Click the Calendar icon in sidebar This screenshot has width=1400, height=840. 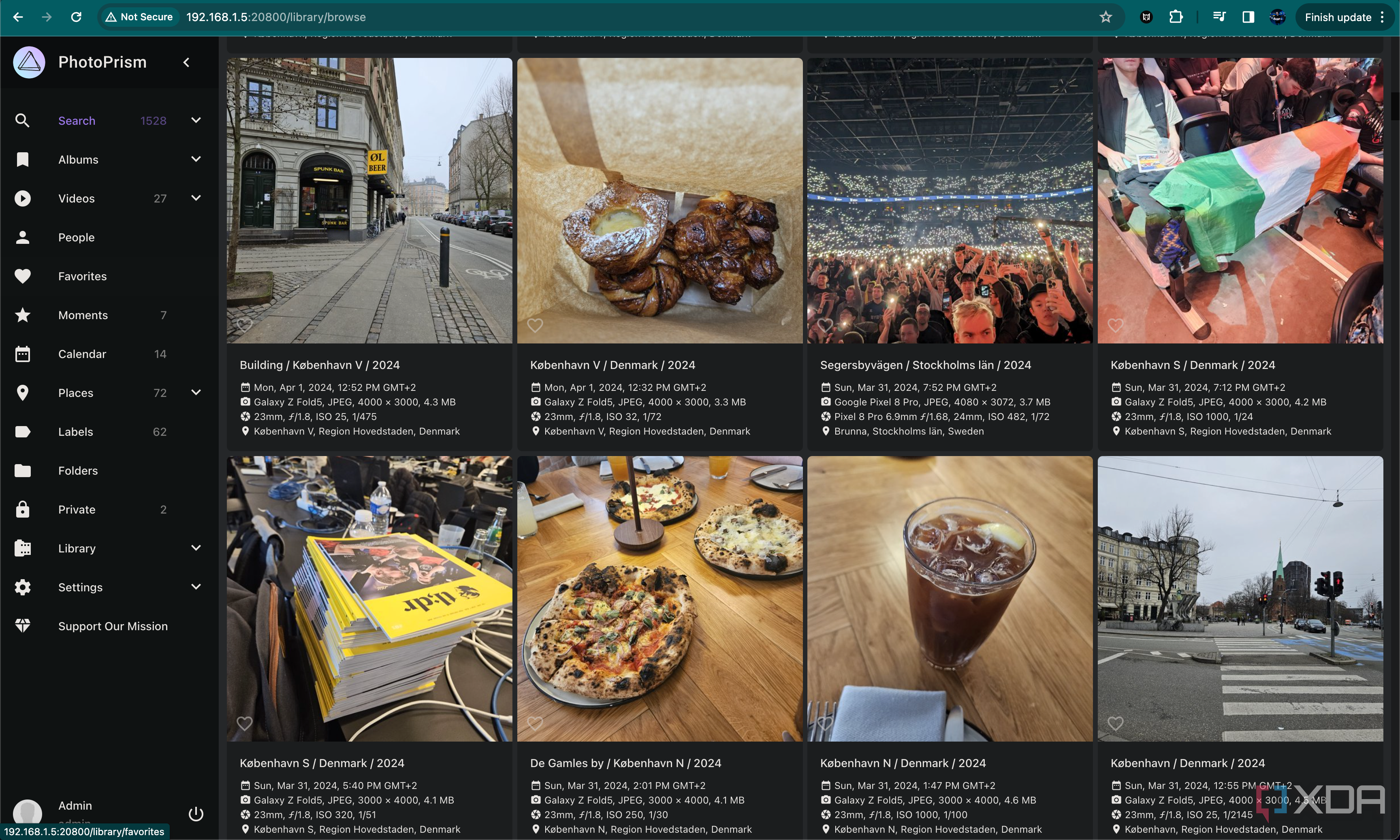tap(22, 354)
